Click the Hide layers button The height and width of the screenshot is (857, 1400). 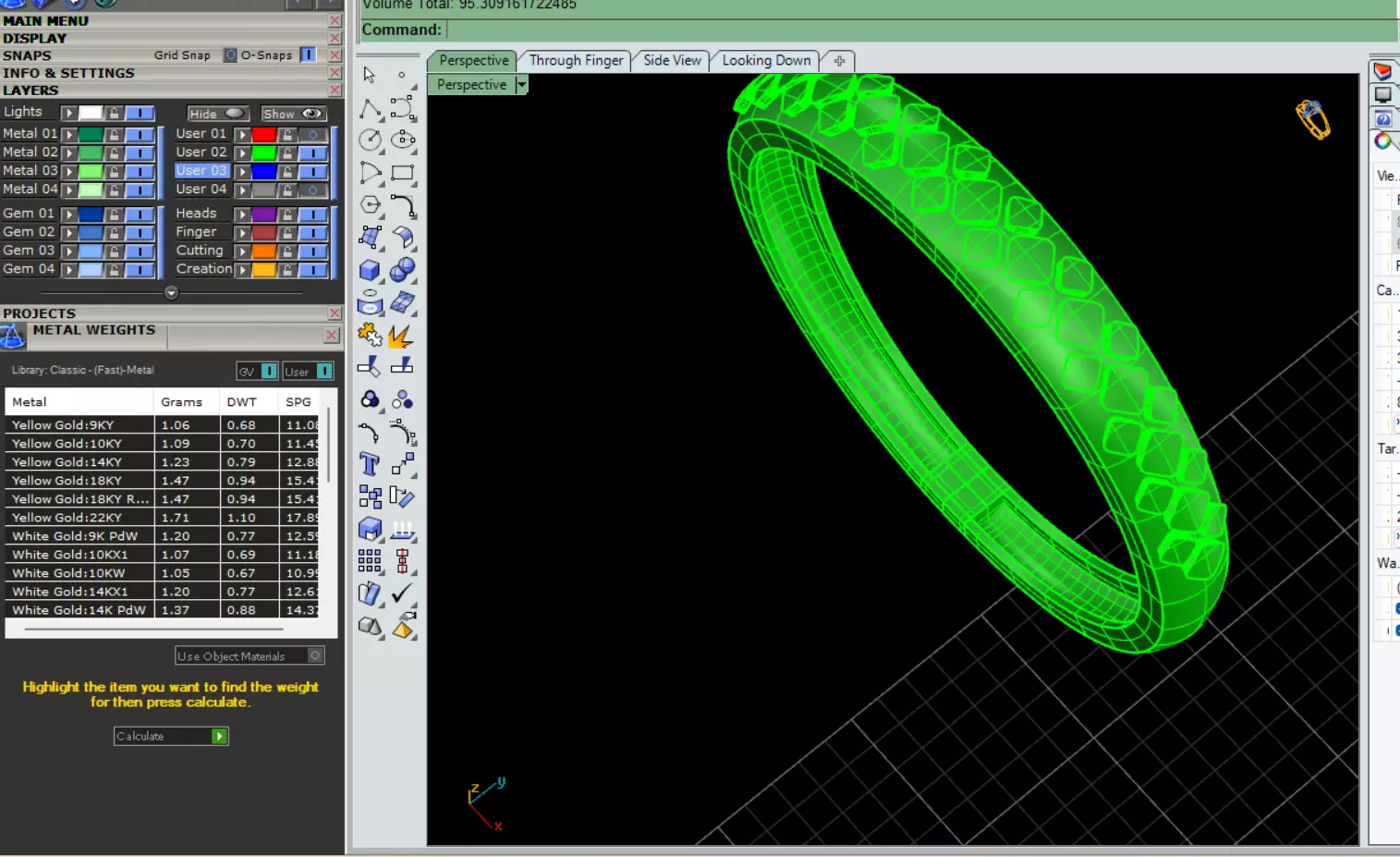tap(216, 114)
